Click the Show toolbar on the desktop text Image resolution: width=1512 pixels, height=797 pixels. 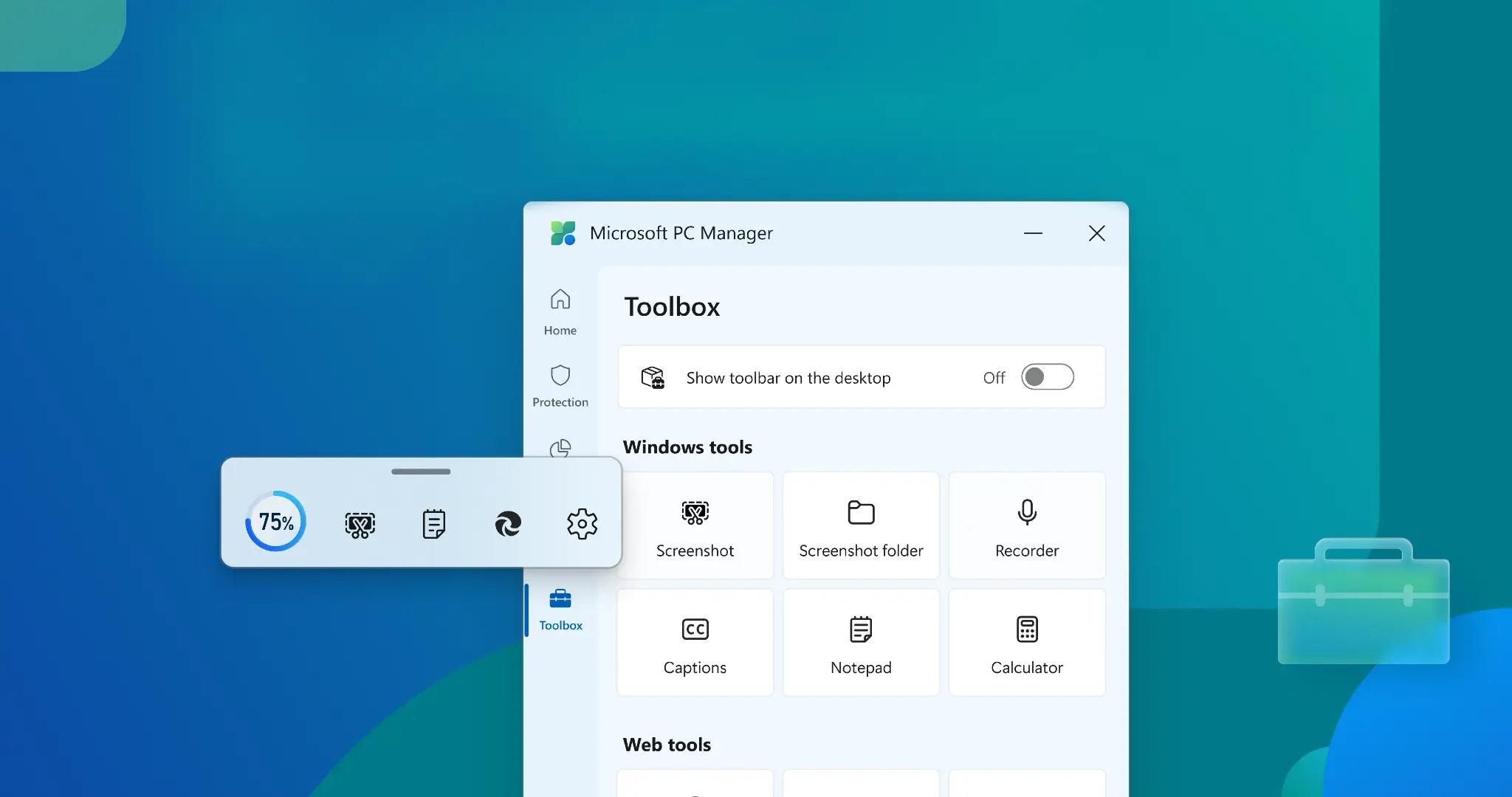coord(788,378)
